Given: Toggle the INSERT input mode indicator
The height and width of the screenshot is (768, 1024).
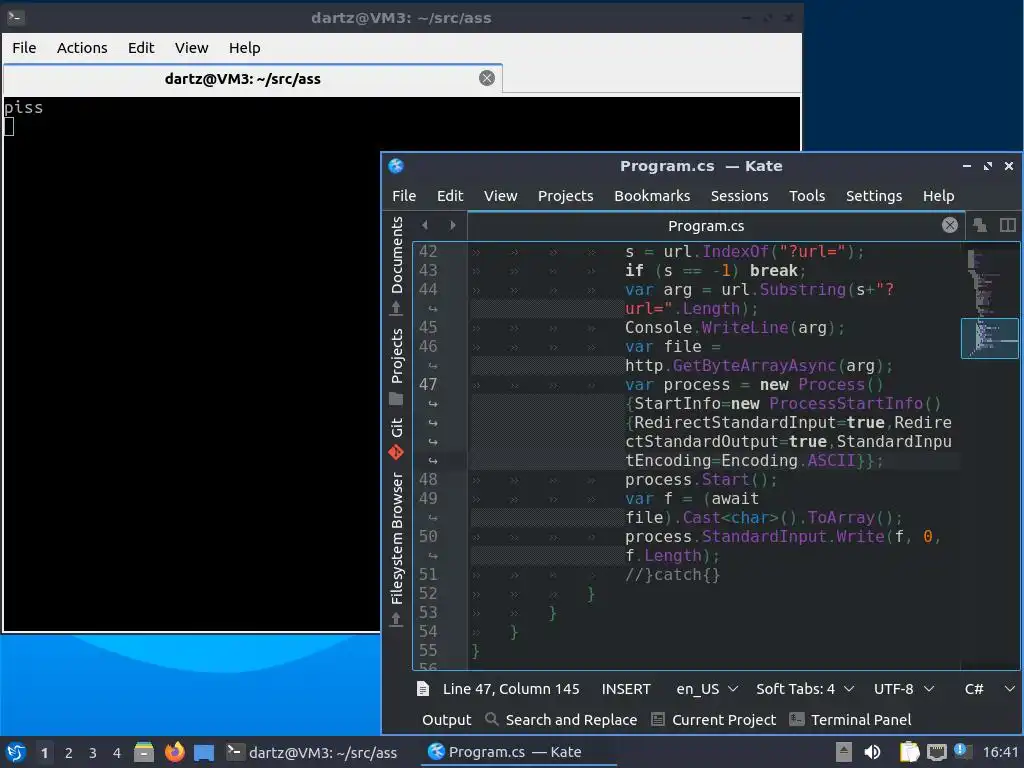Looking at the screenshot, I should coord(626,689).
